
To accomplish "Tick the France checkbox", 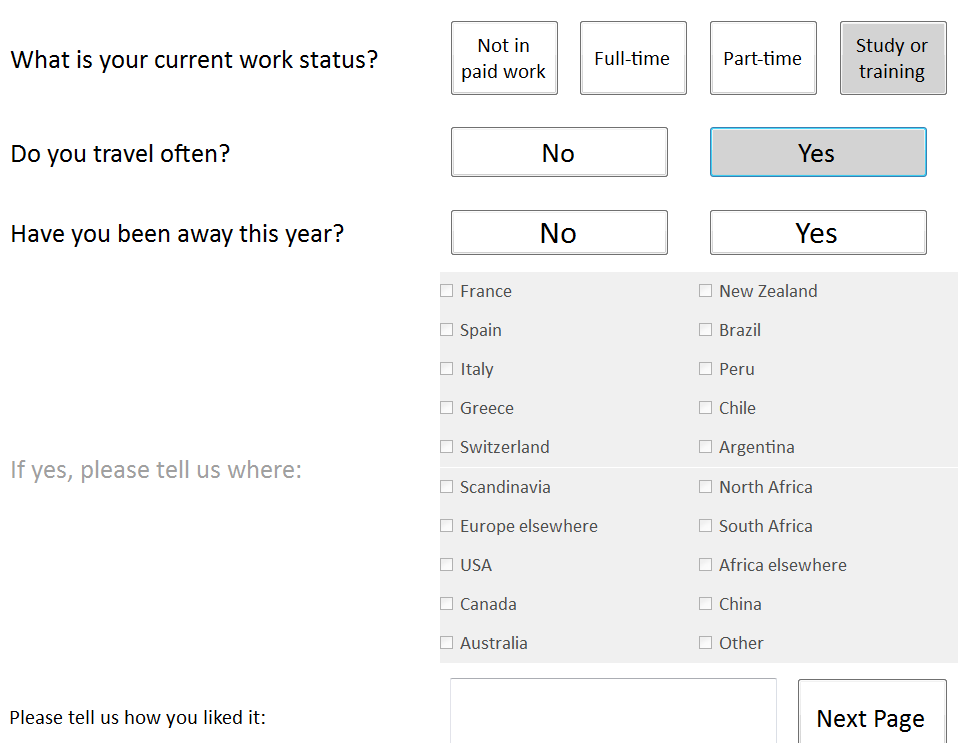I will 447,291.
